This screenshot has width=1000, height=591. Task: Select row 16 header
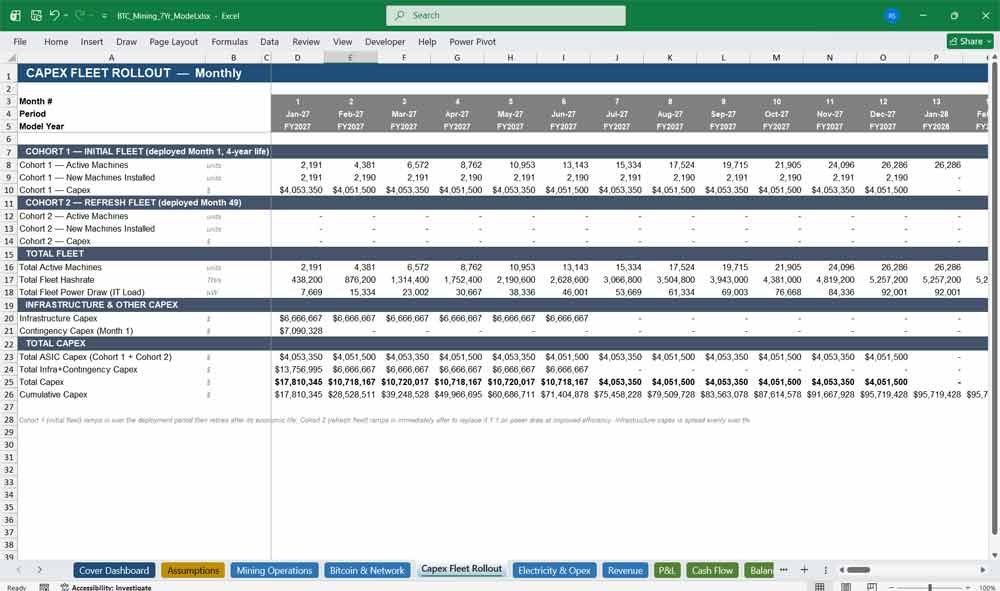(9, 267)
